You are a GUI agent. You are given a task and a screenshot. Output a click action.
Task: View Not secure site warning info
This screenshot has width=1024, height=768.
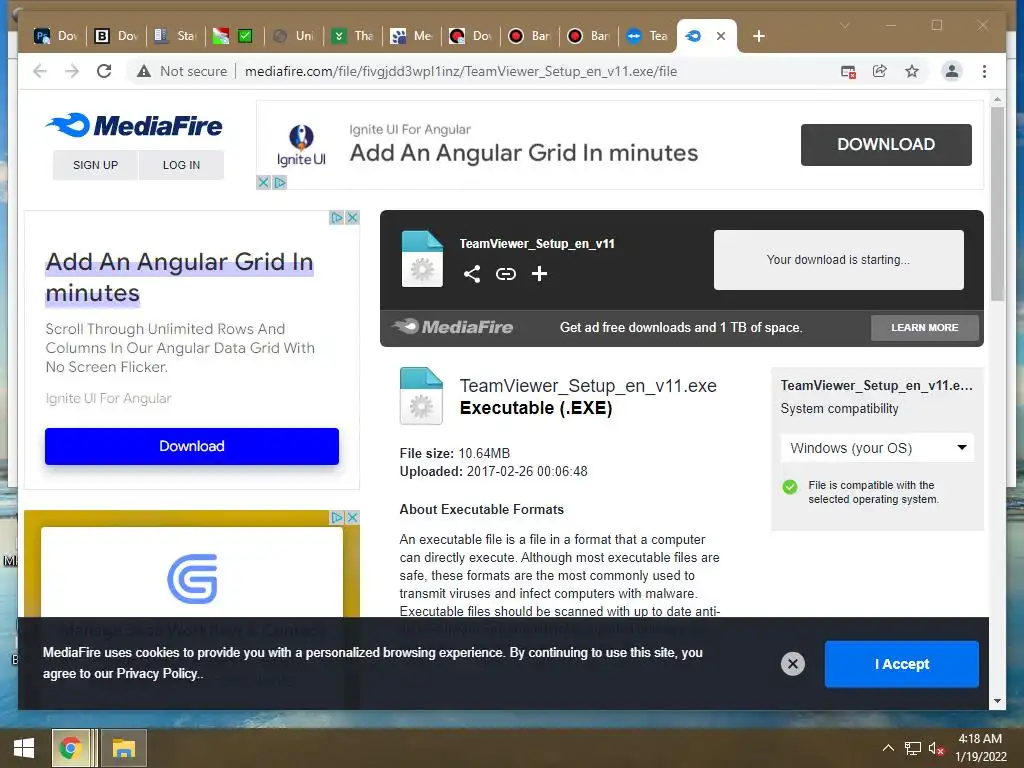[182, 71]
